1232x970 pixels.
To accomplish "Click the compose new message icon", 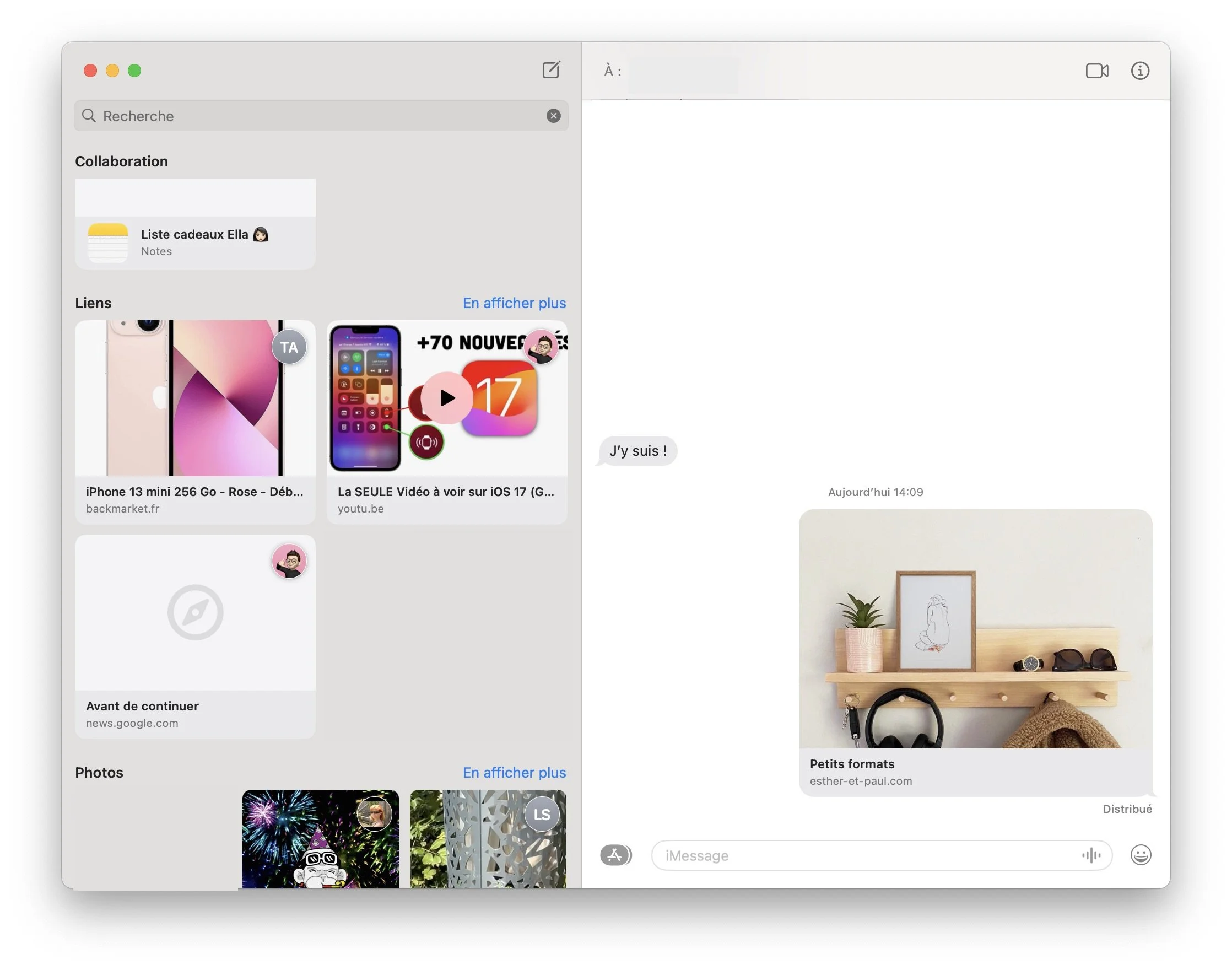I will coord(551,70).
